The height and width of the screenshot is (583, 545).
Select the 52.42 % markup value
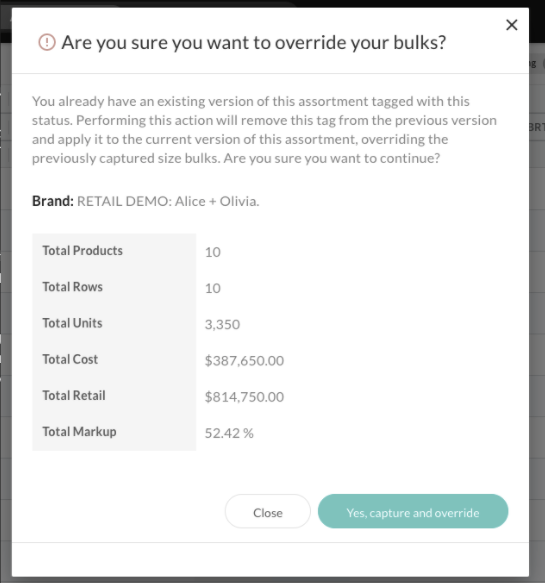point(229,433)
